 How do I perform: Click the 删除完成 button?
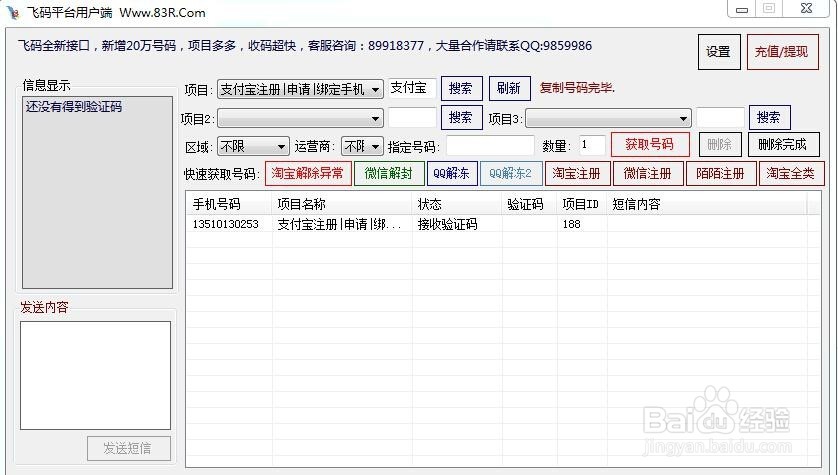pyautogui.click(x=783, y=144)
